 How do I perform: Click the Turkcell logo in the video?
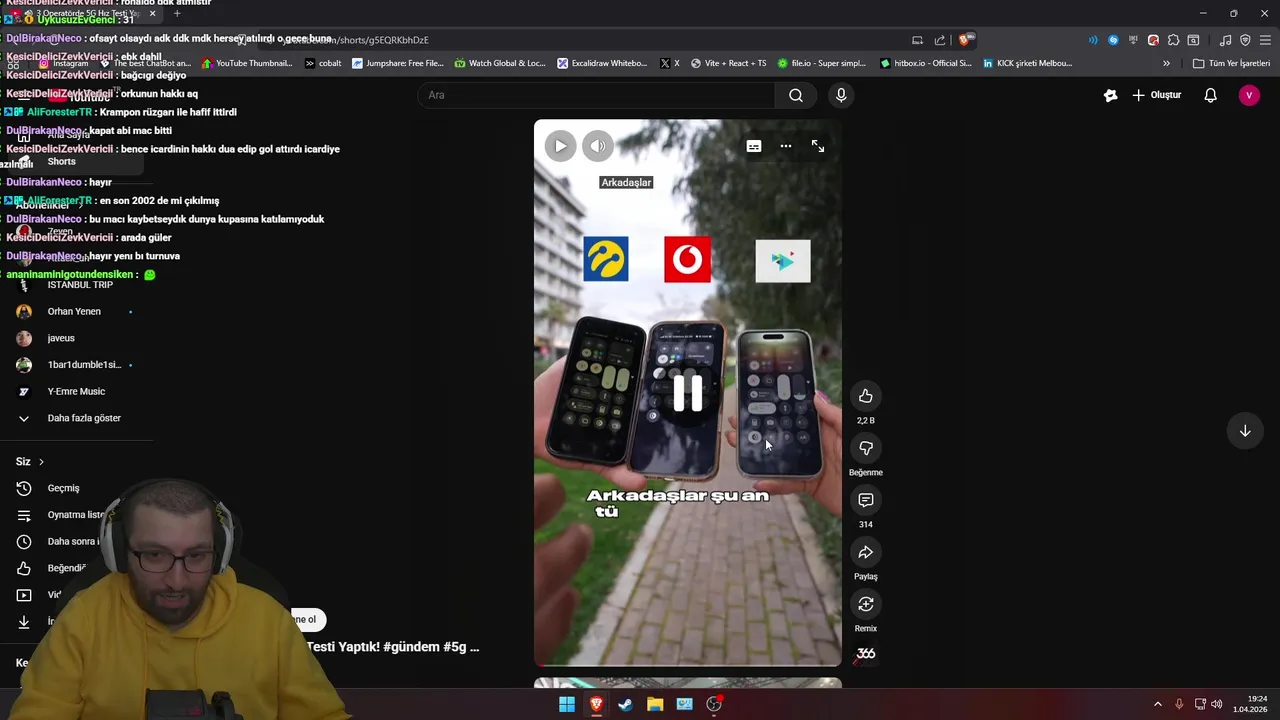pos(606,259)
